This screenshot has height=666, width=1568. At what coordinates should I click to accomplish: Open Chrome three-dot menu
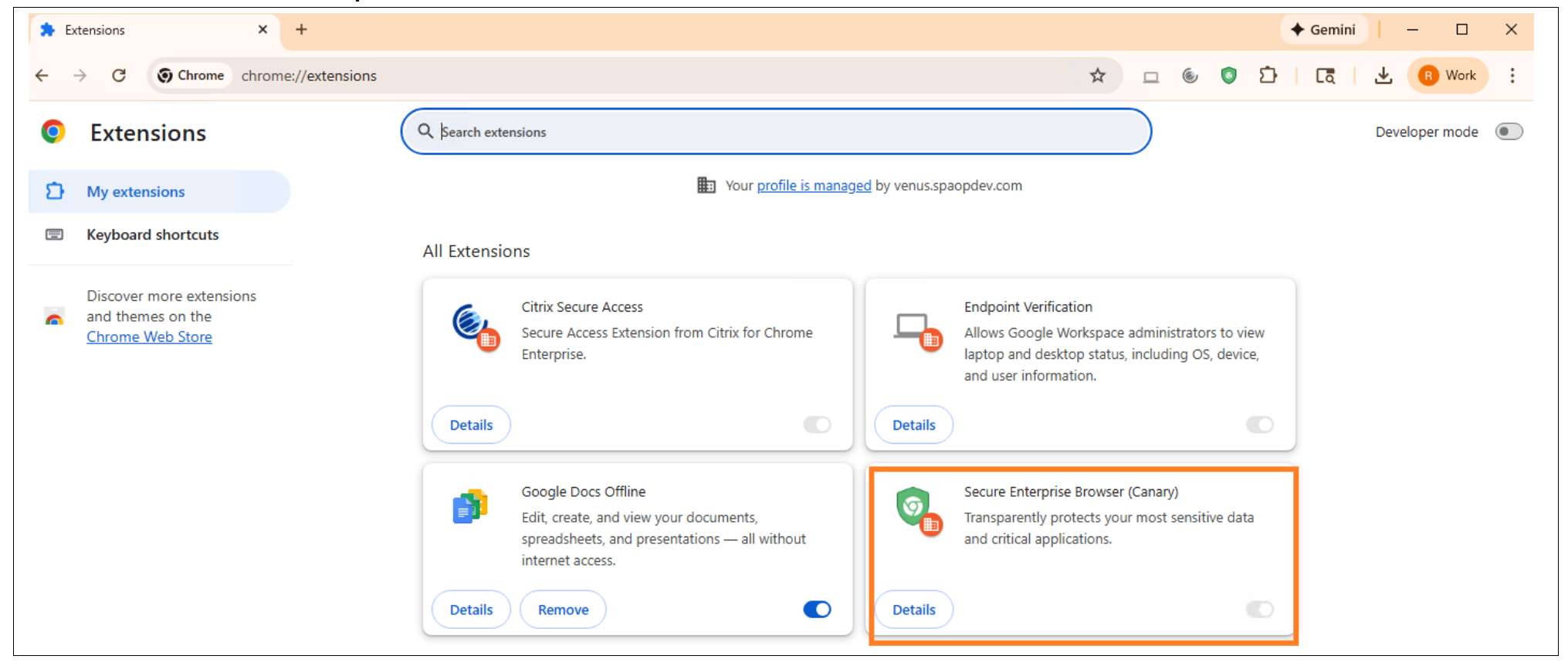point(1512,76)
